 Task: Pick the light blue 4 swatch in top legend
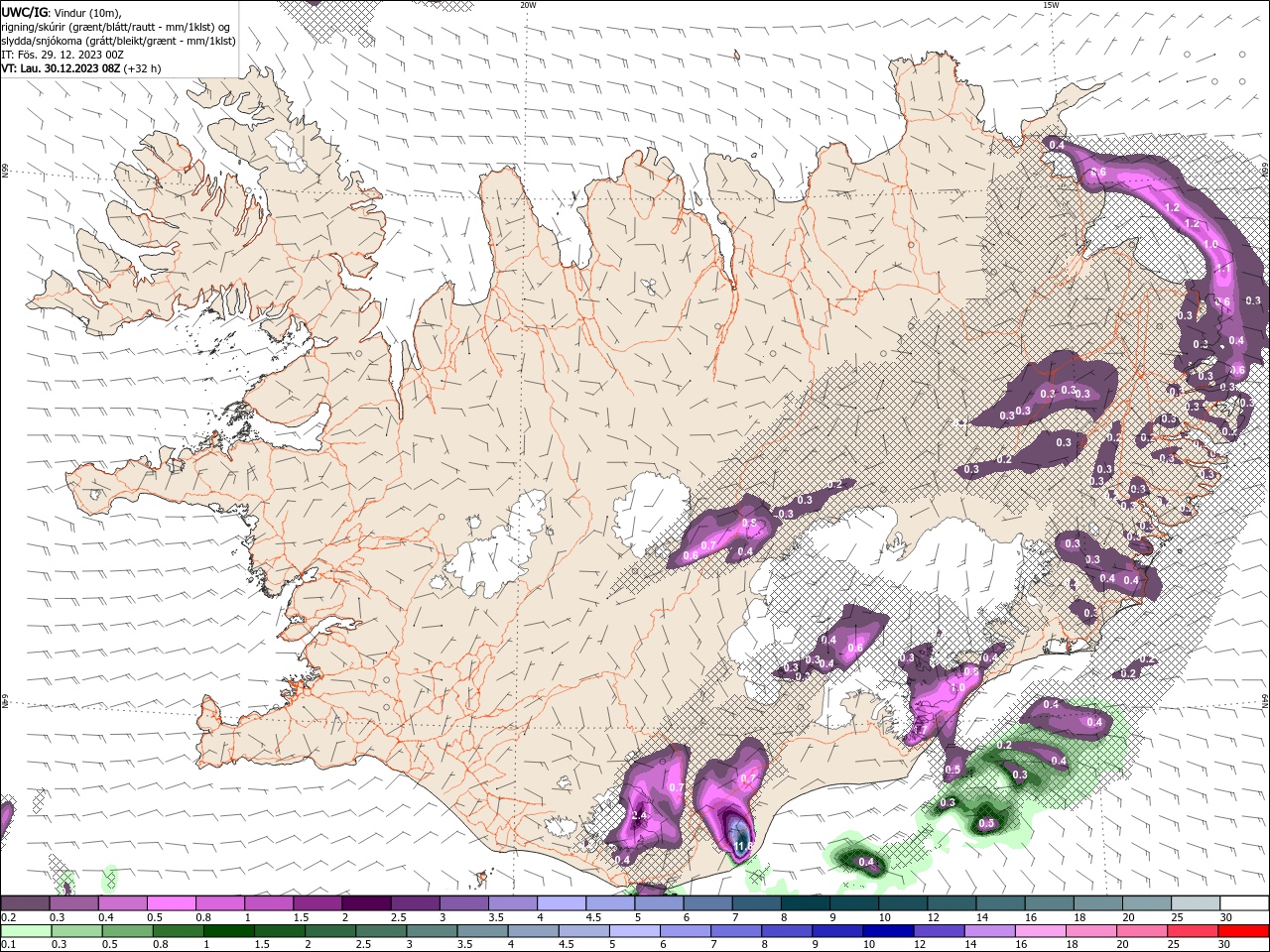561,903
